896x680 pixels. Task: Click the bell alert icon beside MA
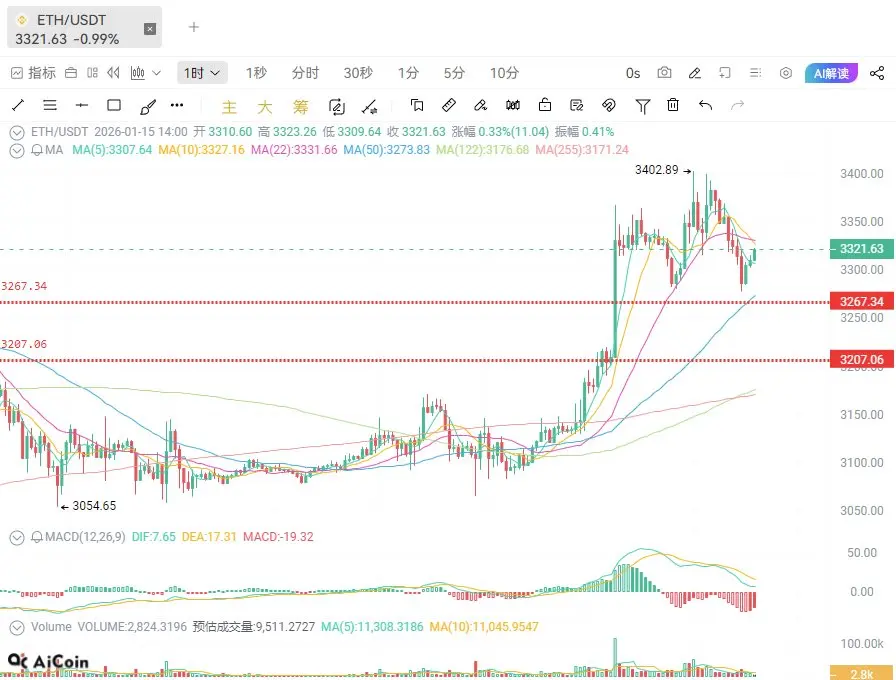37,150
